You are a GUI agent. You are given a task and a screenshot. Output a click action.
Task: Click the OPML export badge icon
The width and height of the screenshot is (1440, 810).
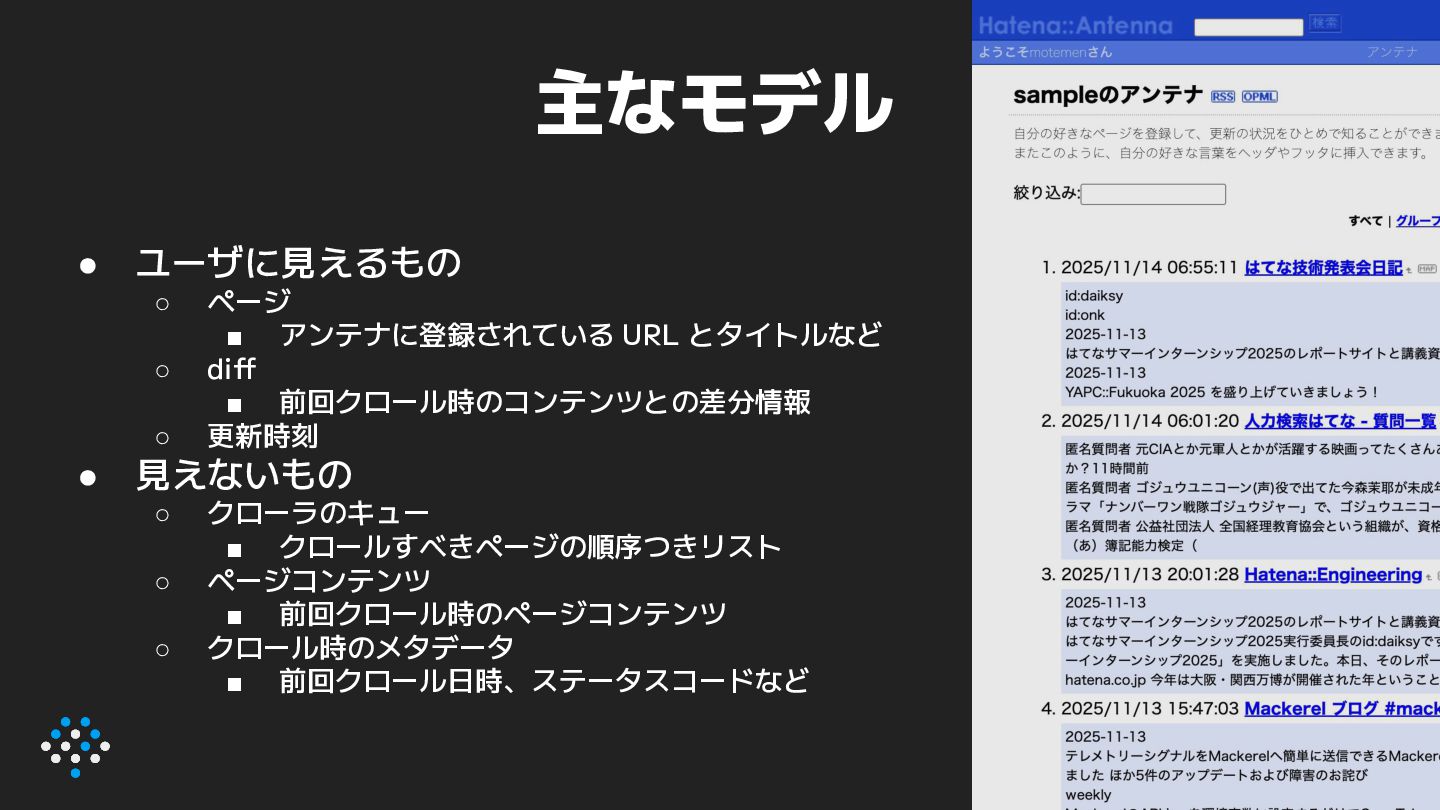coord(1260,97)
